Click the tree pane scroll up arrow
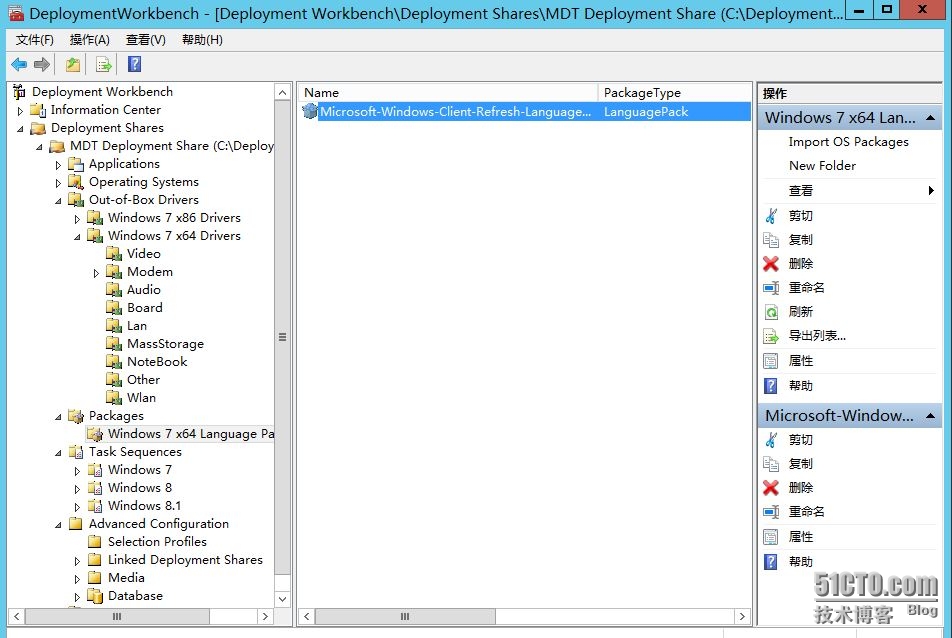 (282, 93)
